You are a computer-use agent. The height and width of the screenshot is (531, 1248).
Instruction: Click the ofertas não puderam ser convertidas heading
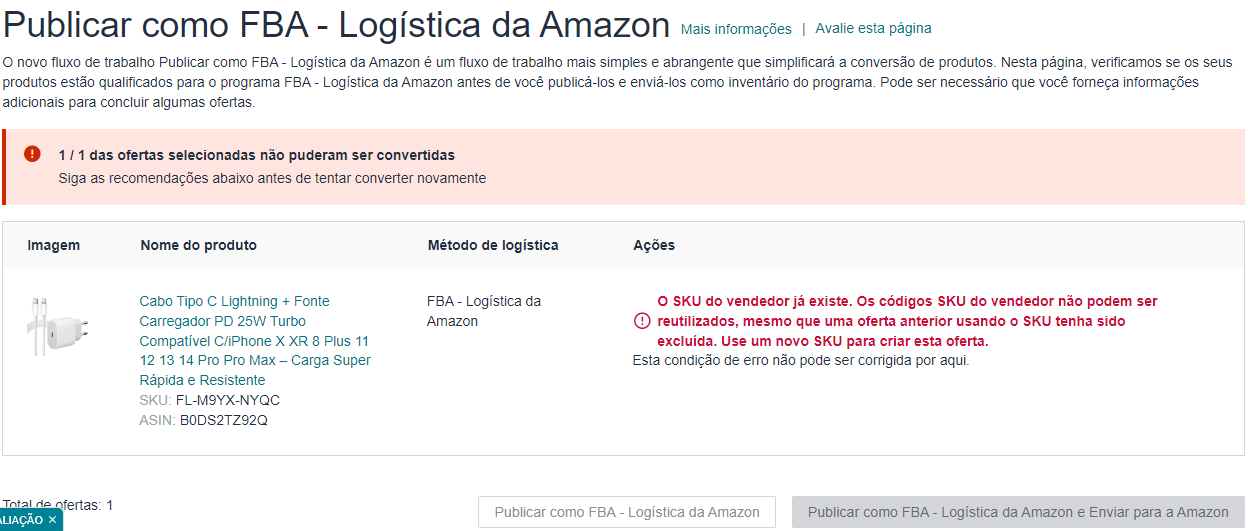257,155
